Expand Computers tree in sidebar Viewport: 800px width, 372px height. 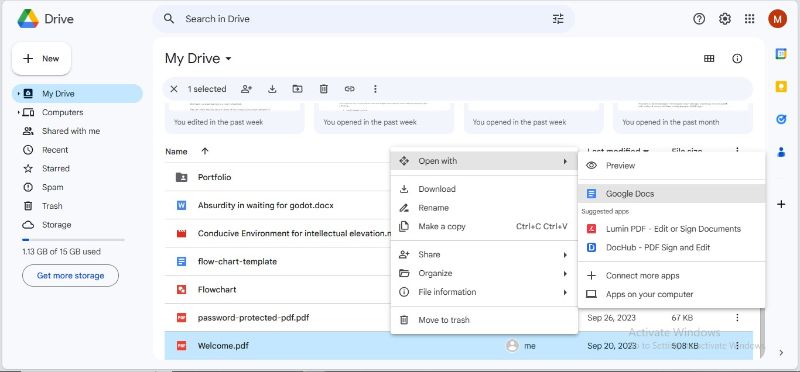click(x=18, y=112)
